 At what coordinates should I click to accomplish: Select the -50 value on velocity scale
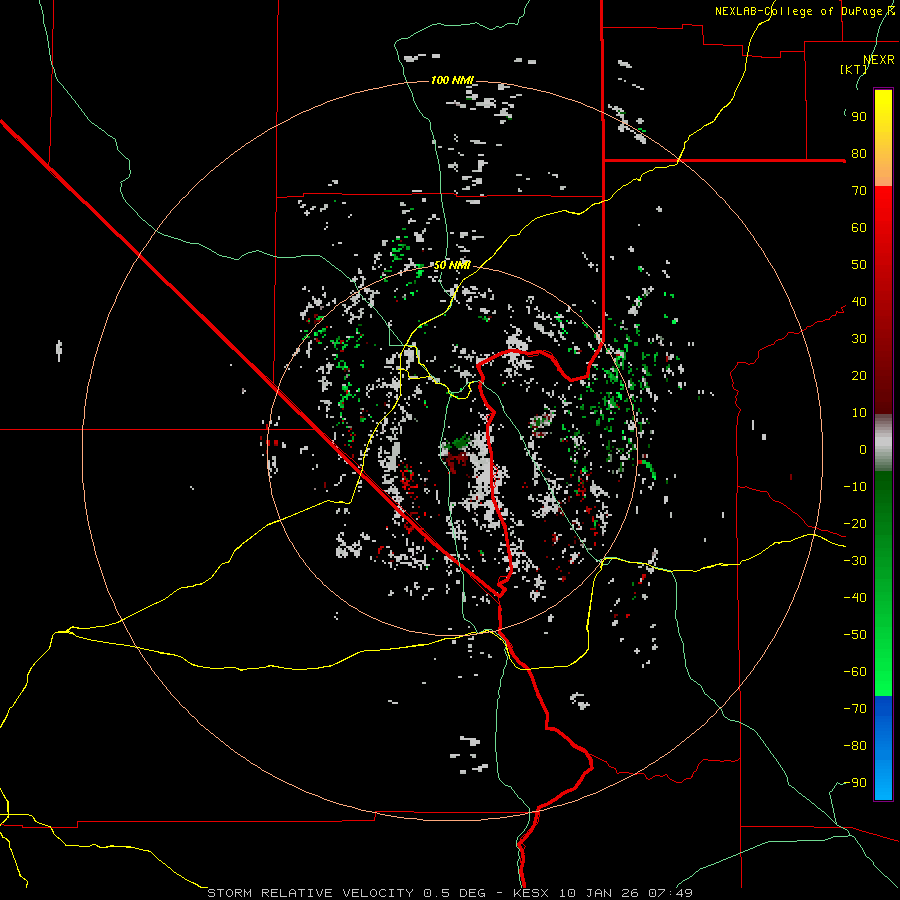click(x=855, y=635)
